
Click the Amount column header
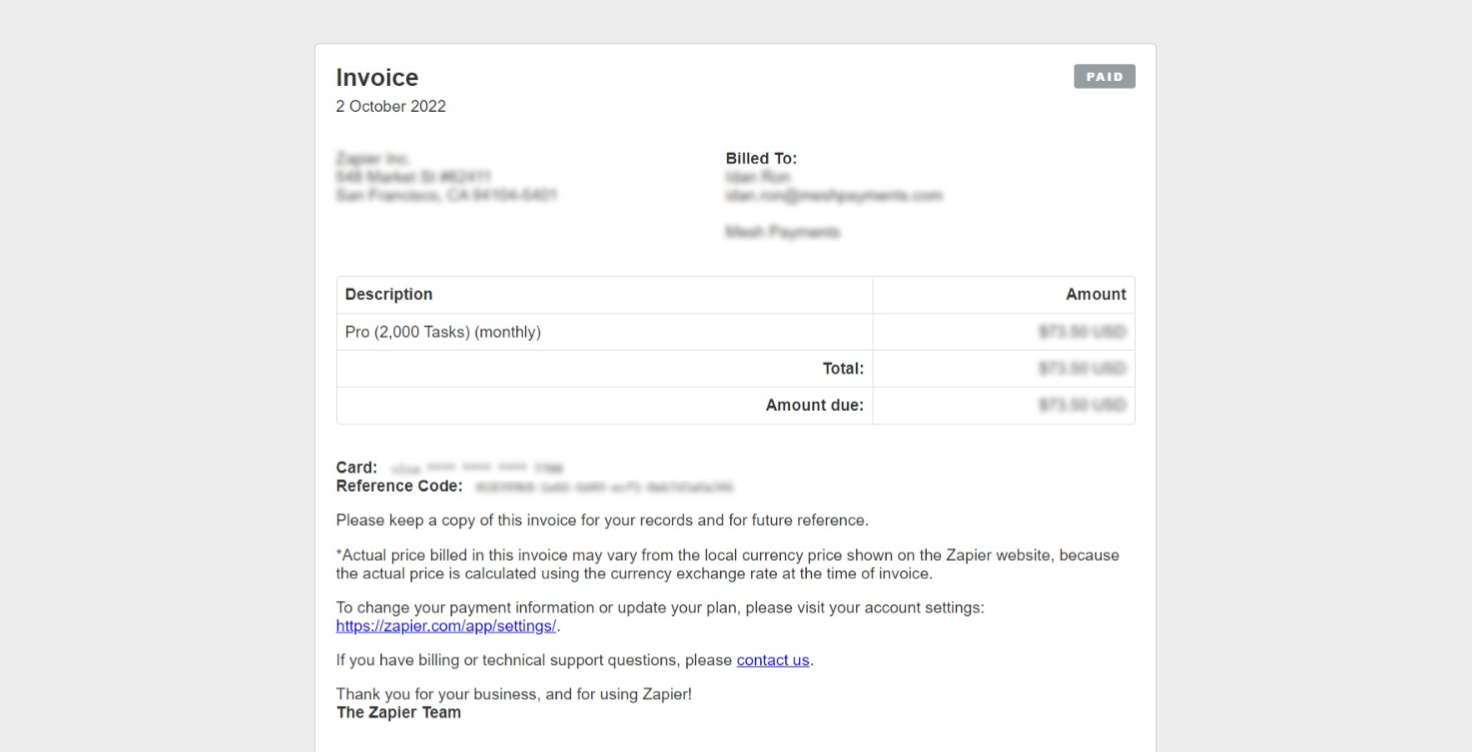[1095, 294]
